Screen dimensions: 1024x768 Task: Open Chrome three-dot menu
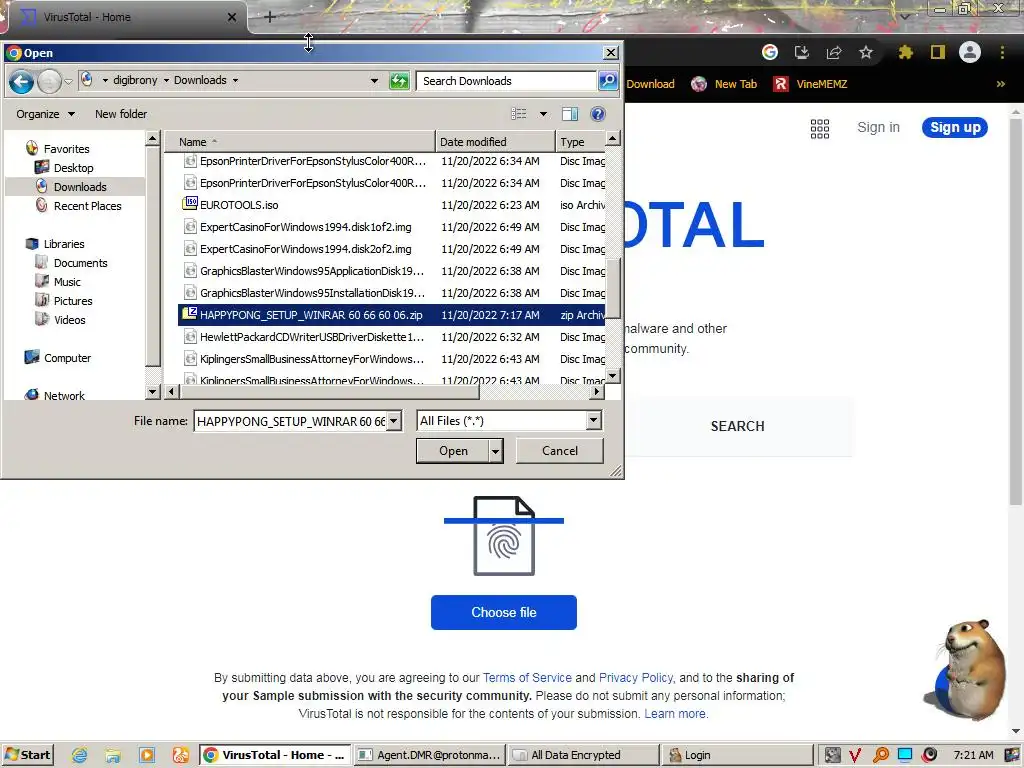(1002, 52)
